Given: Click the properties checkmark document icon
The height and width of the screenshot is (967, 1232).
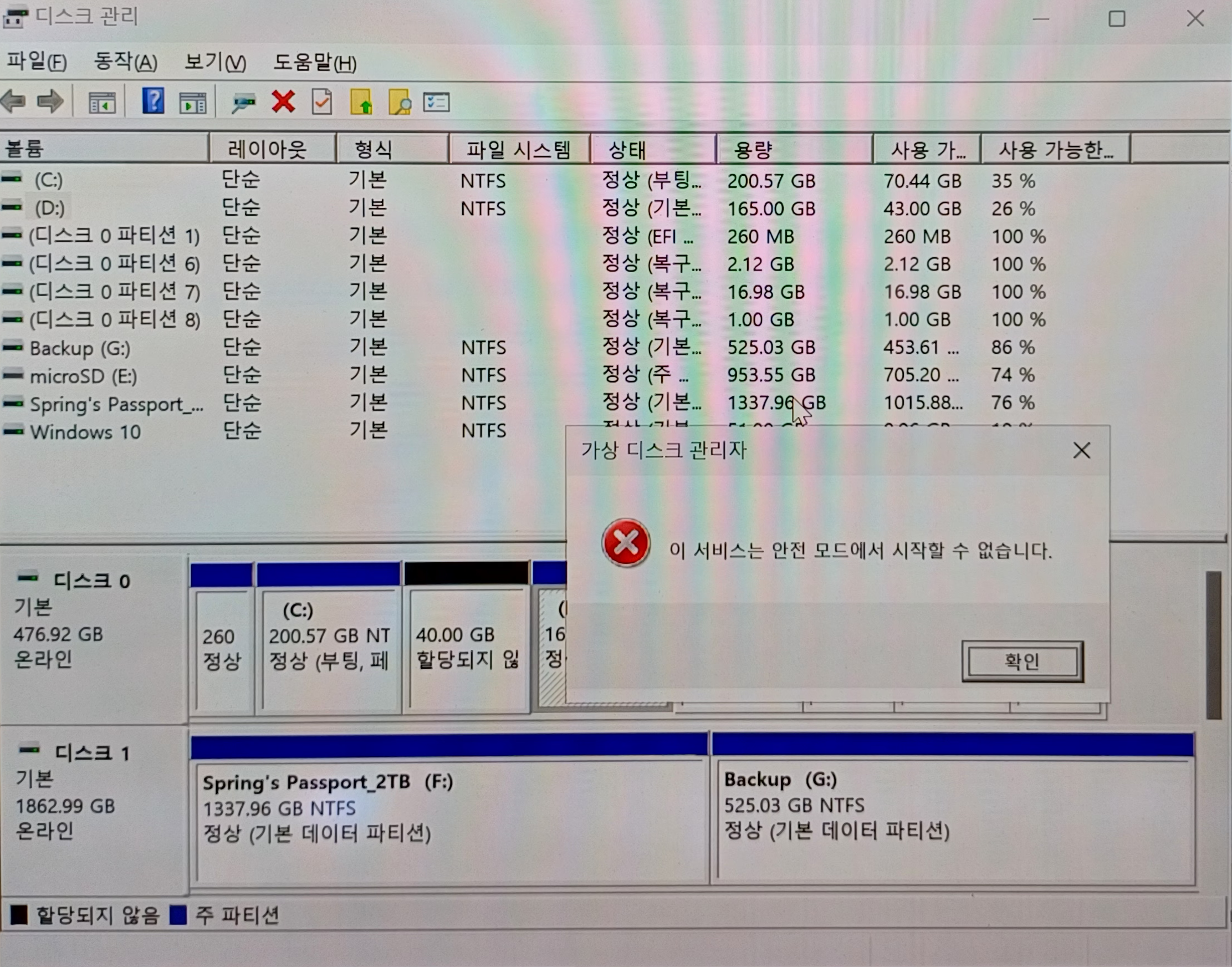Looking at the screenshot, I should (x=322, y=103).
